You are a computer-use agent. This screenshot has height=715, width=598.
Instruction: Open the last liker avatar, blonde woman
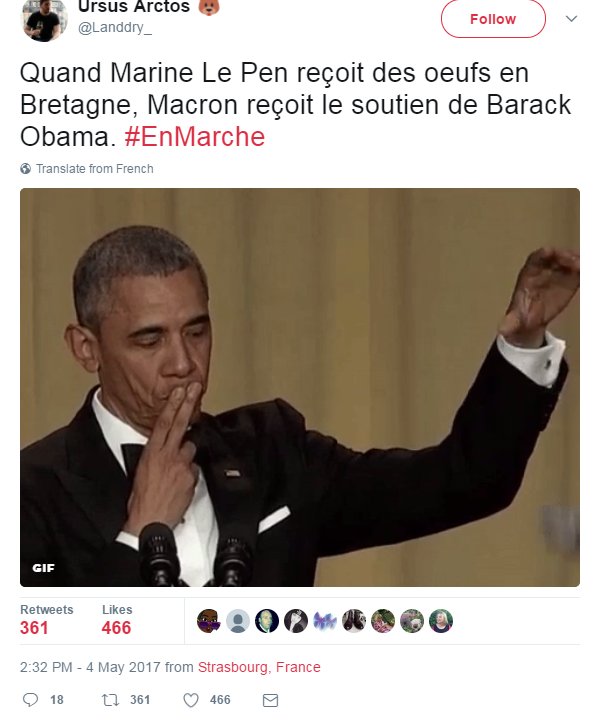tap(441, 621)
